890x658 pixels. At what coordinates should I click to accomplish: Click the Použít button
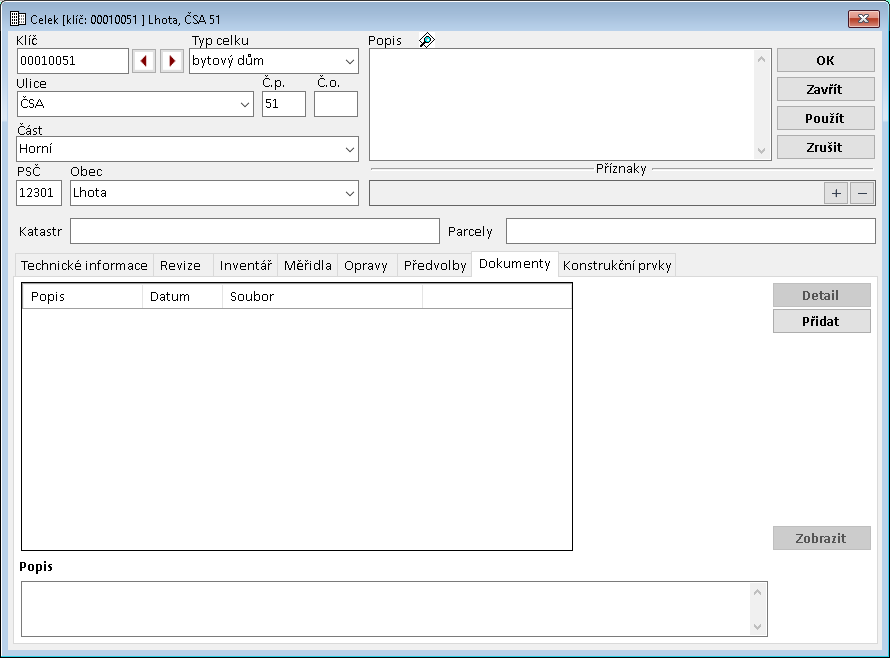point(825,118)
